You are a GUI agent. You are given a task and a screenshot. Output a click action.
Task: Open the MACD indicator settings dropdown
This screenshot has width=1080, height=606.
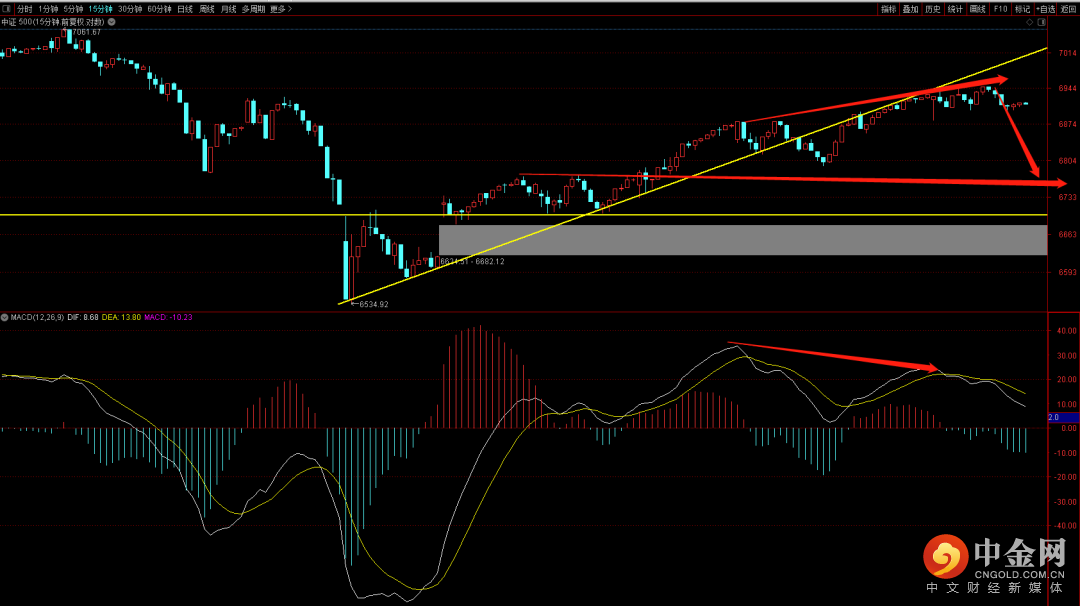tap(5, 317)
